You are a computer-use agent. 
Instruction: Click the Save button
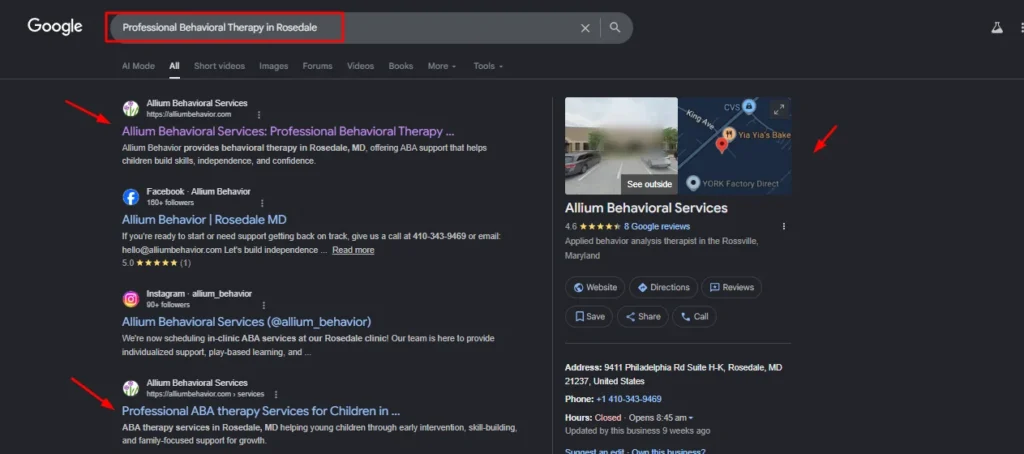[x=589, y=317]
